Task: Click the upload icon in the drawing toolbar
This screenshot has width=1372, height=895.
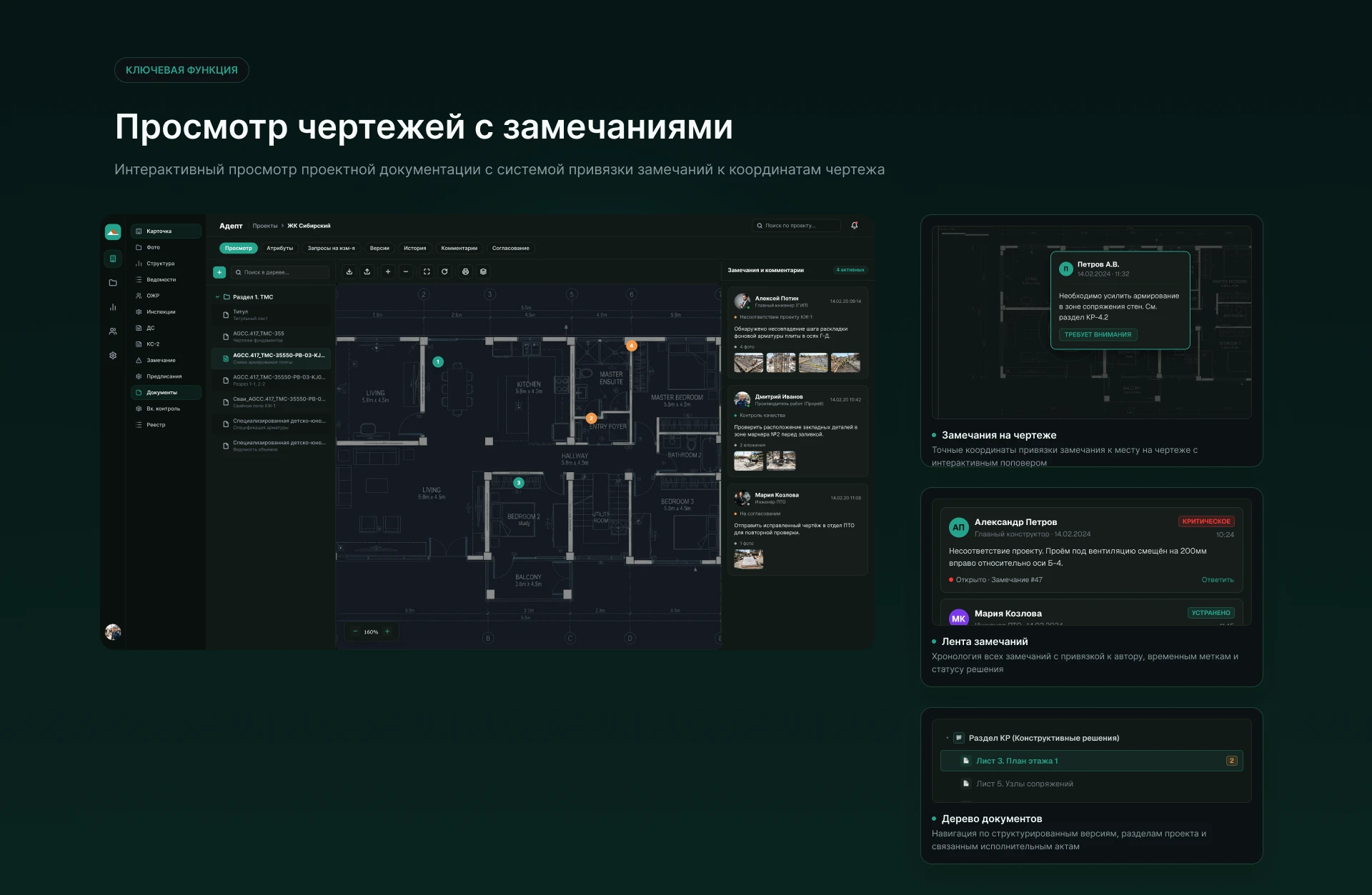Action: [367, 271]
